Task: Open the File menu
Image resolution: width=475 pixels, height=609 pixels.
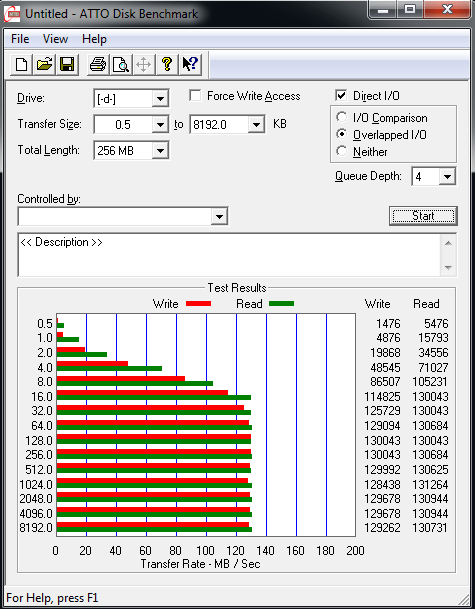Action: (x=20, y=39)
